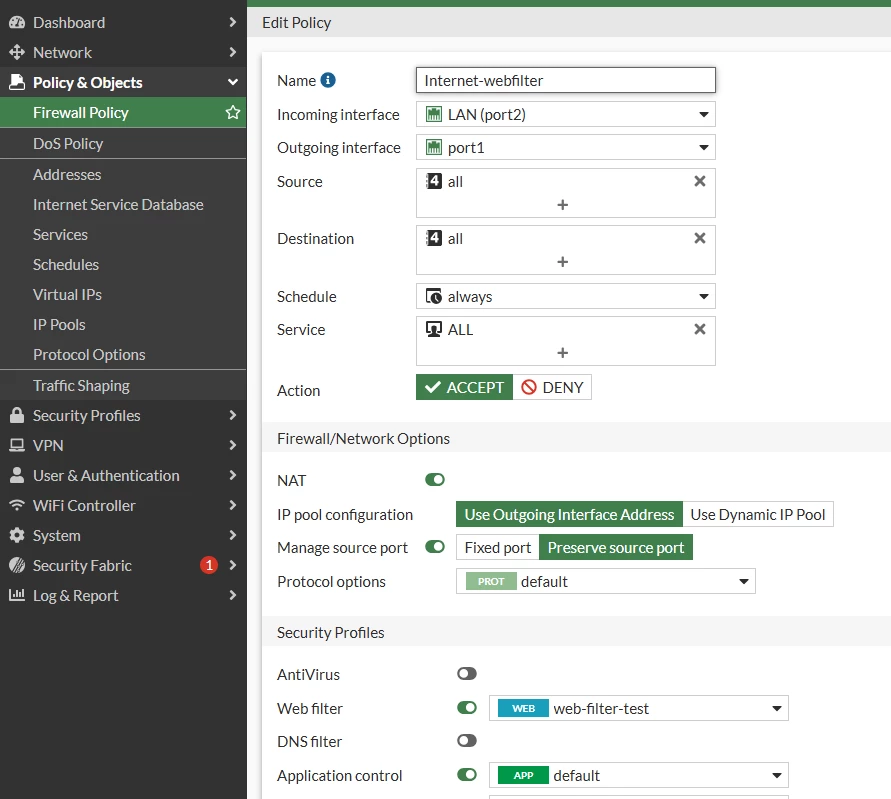Favorite Firewall Policy with the star icon
The height and width of the screenshot is (799, 891).
(232, 113)
